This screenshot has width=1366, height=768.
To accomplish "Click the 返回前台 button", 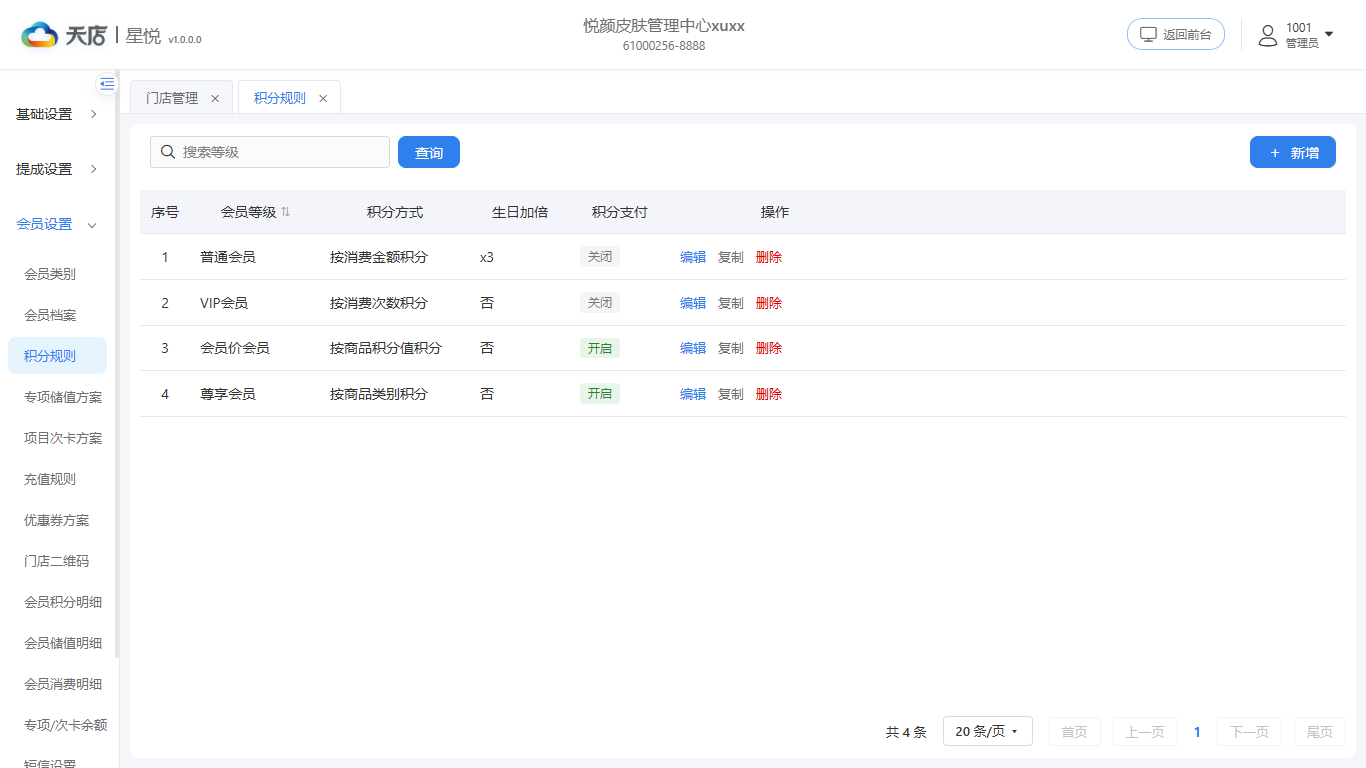I will (x=1176, y=34).
